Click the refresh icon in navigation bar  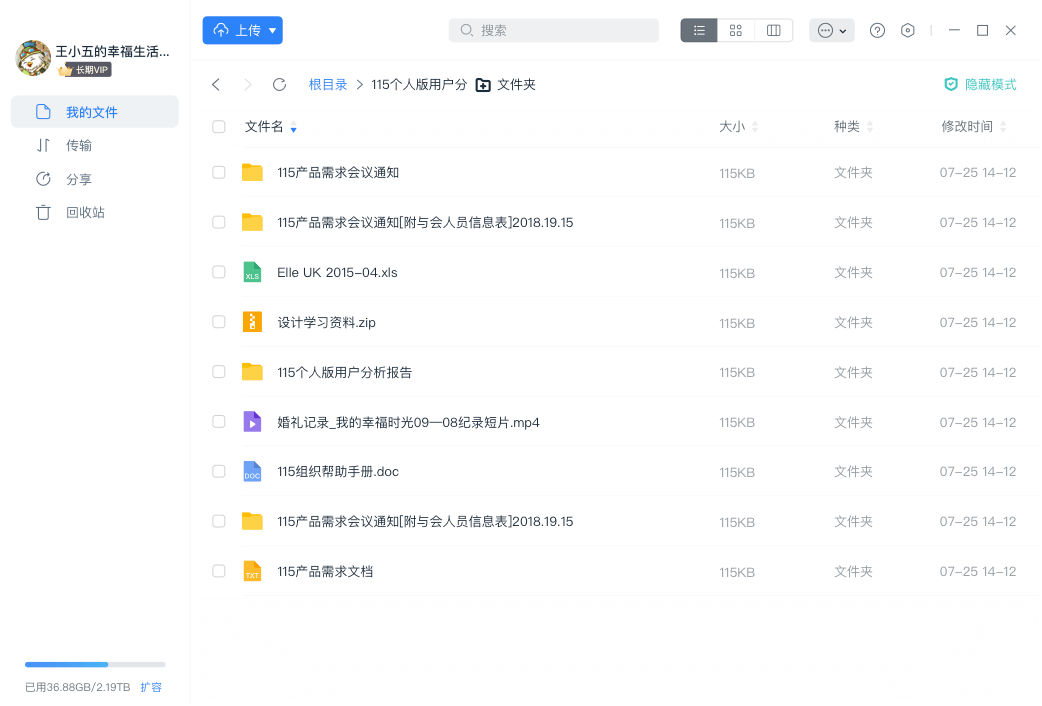(x=279, y=85)
